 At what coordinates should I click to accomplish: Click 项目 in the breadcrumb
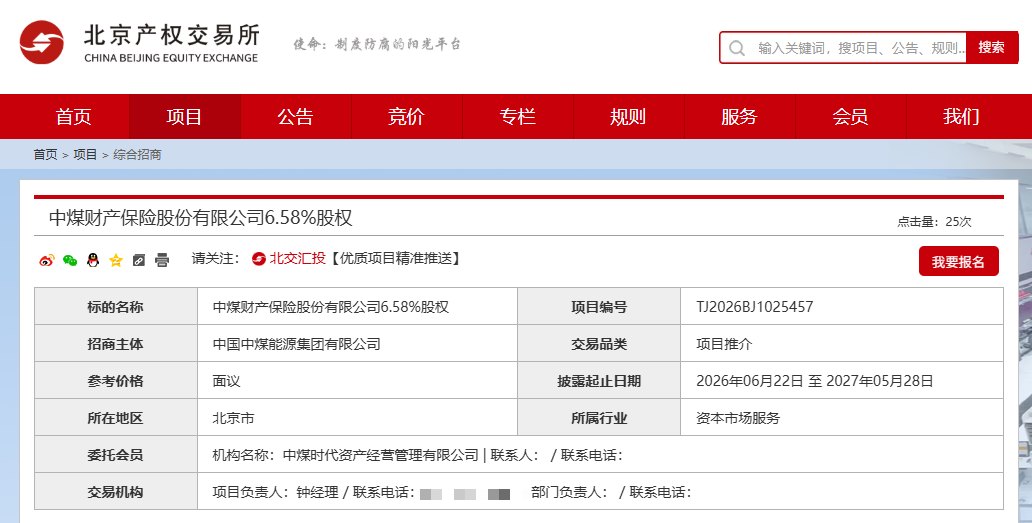(85, 155)
